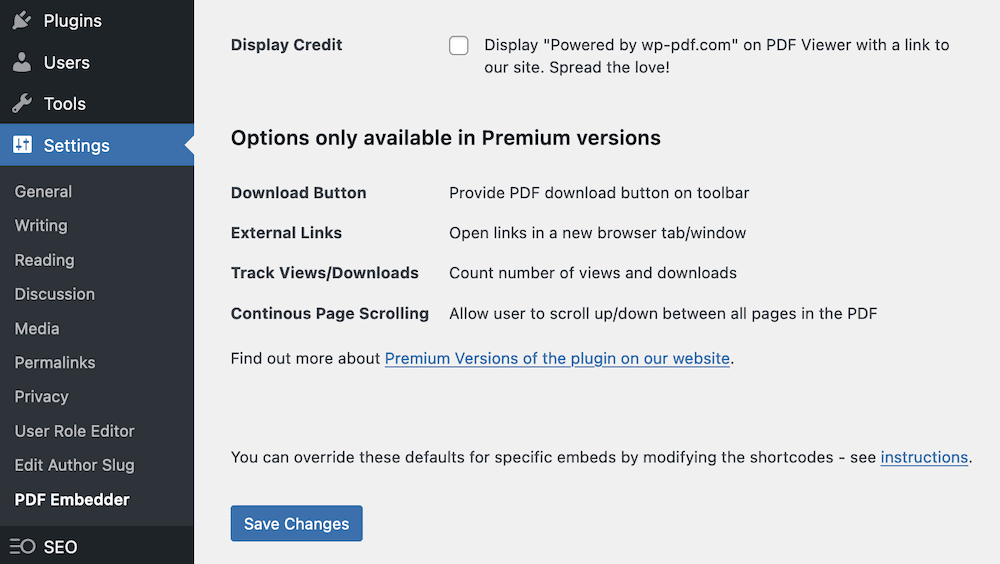The height and width of the screenshot is (564, 1000).
Task: Click the Settings sliders icon
Action: click(x=22, y=145)
